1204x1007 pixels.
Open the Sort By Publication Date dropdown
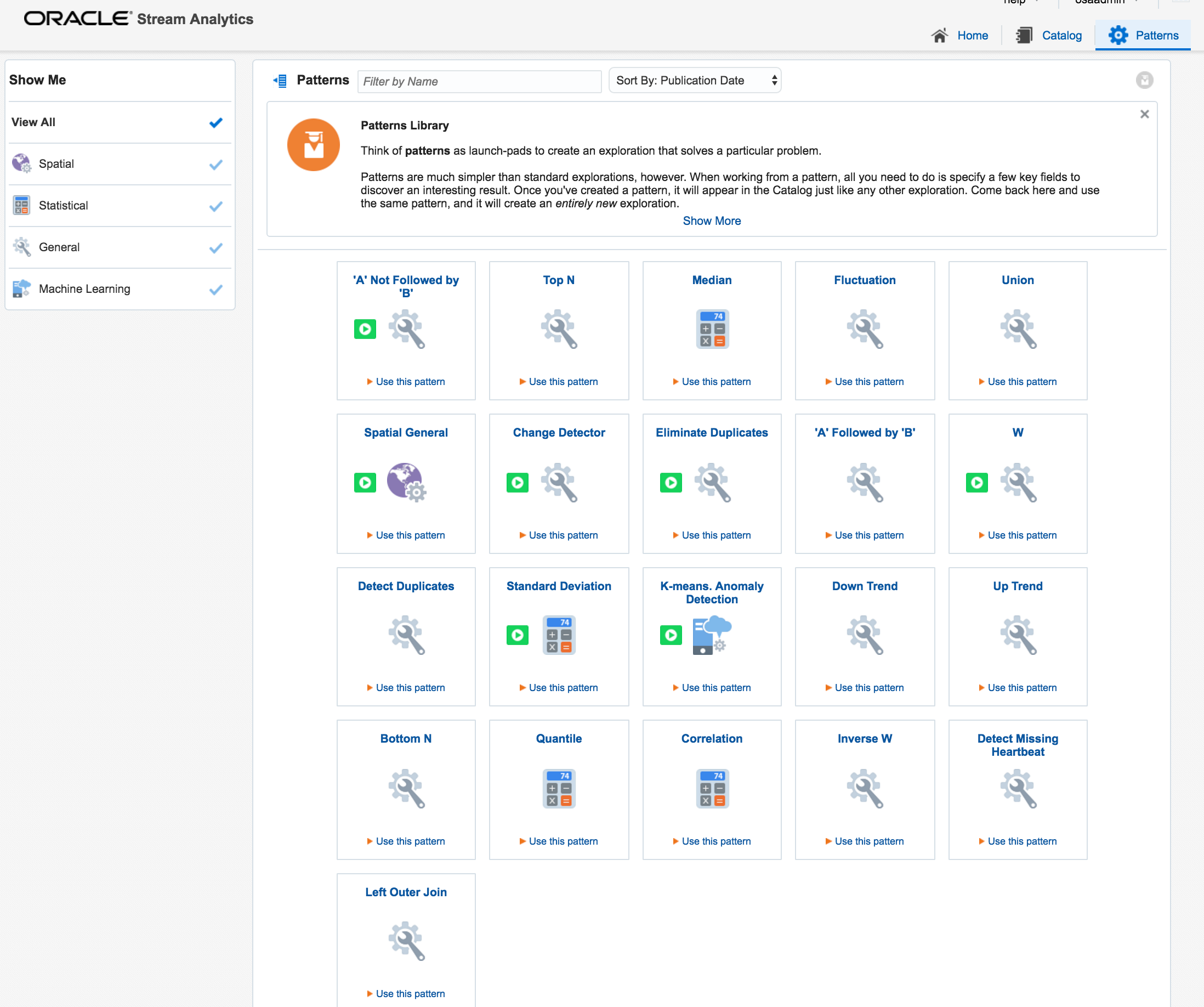[x=695, y=81]
